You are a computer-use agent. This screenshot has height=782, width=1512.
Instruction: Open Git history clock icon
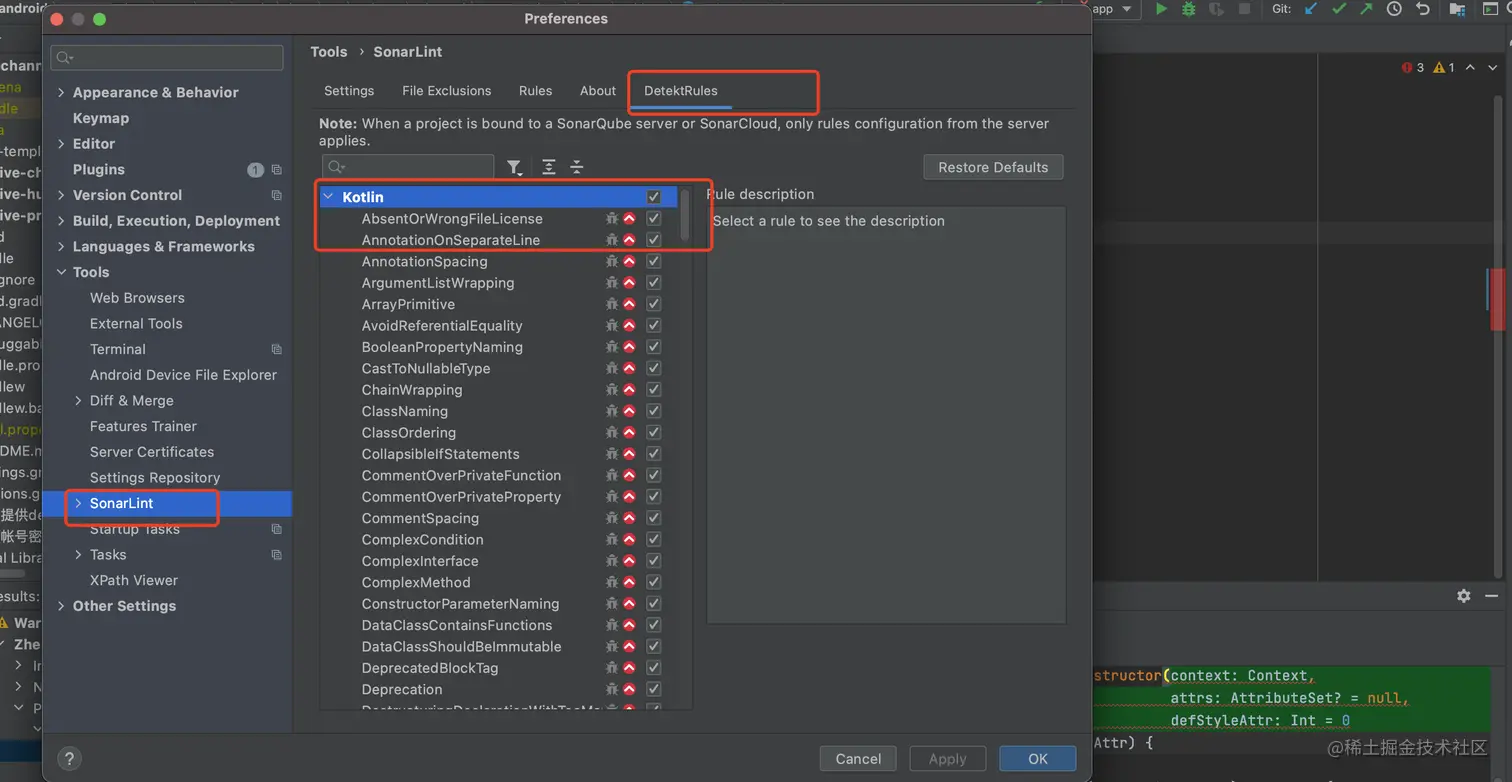click(x=1395, y=9)
